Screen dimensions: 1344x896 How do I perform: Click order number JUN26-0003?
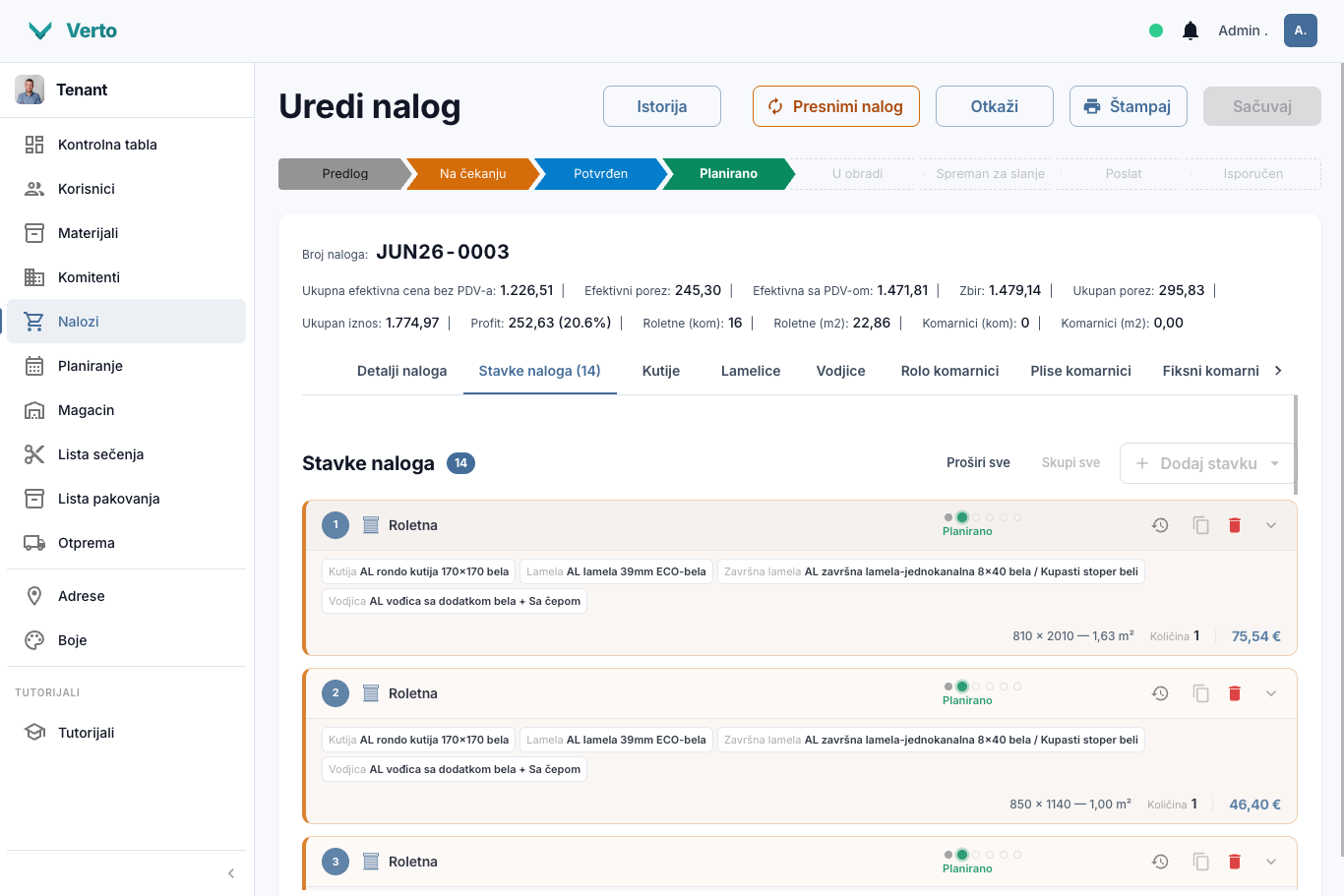click(x=443, y=252)
